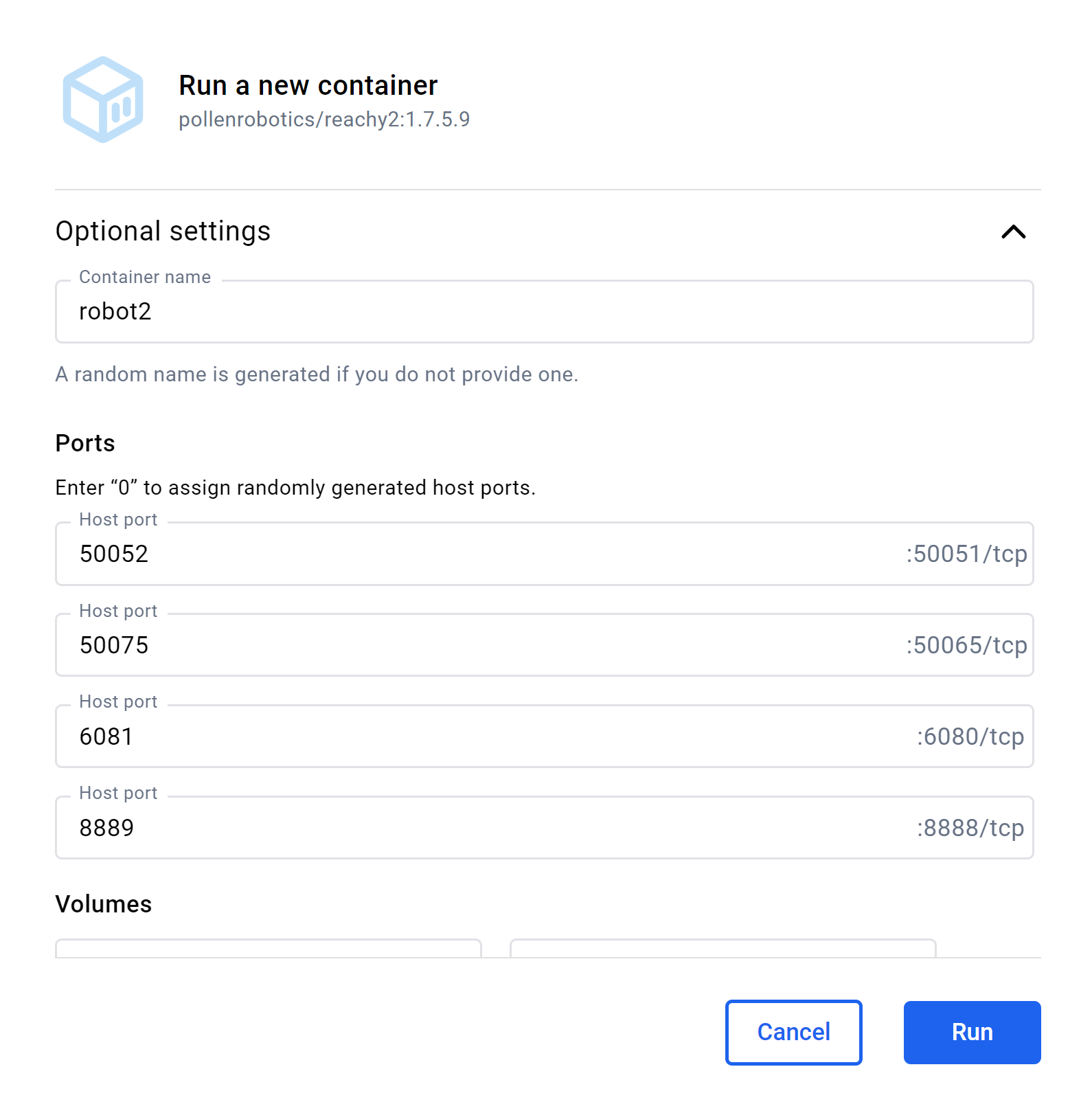Click the right Volumes input field
This screenshot has height=1113, width=1092.
coord(723,949)
